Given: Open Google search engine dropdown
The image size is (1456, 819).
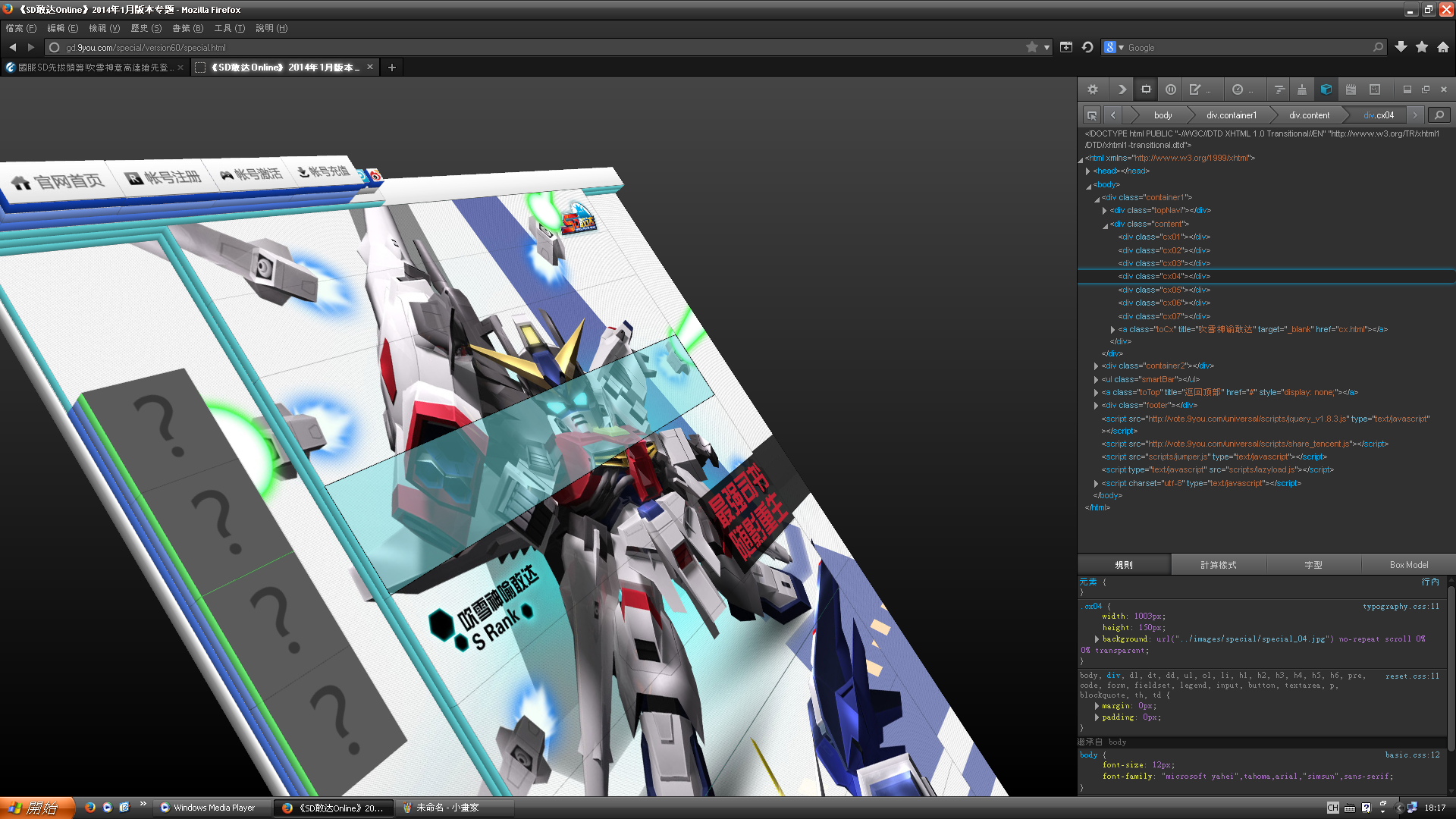Looking at the screenshot, I should 1114,47.
